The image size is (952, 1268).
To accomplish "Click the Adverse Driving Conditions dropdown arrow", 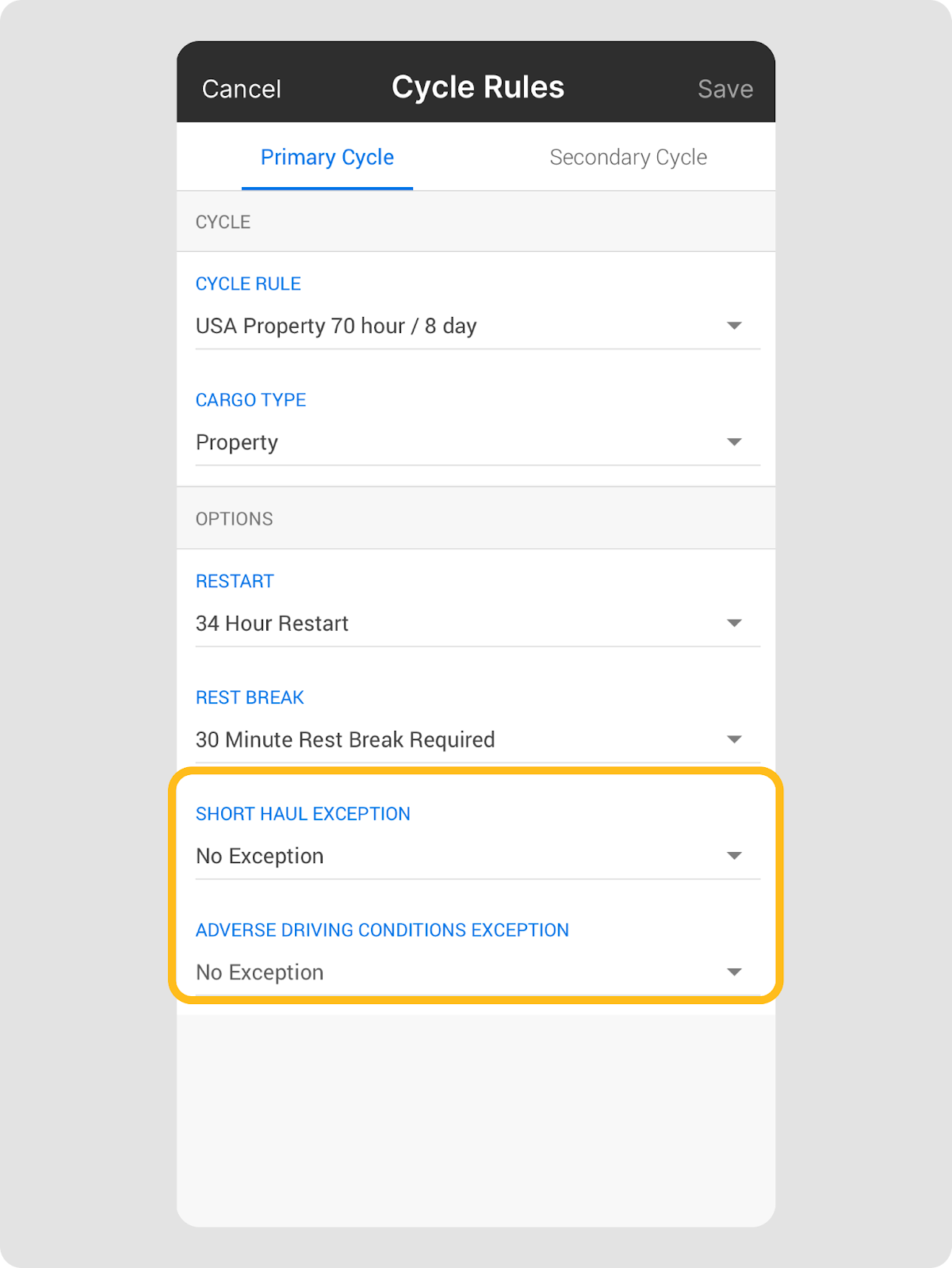I will [x=734, y=972].
